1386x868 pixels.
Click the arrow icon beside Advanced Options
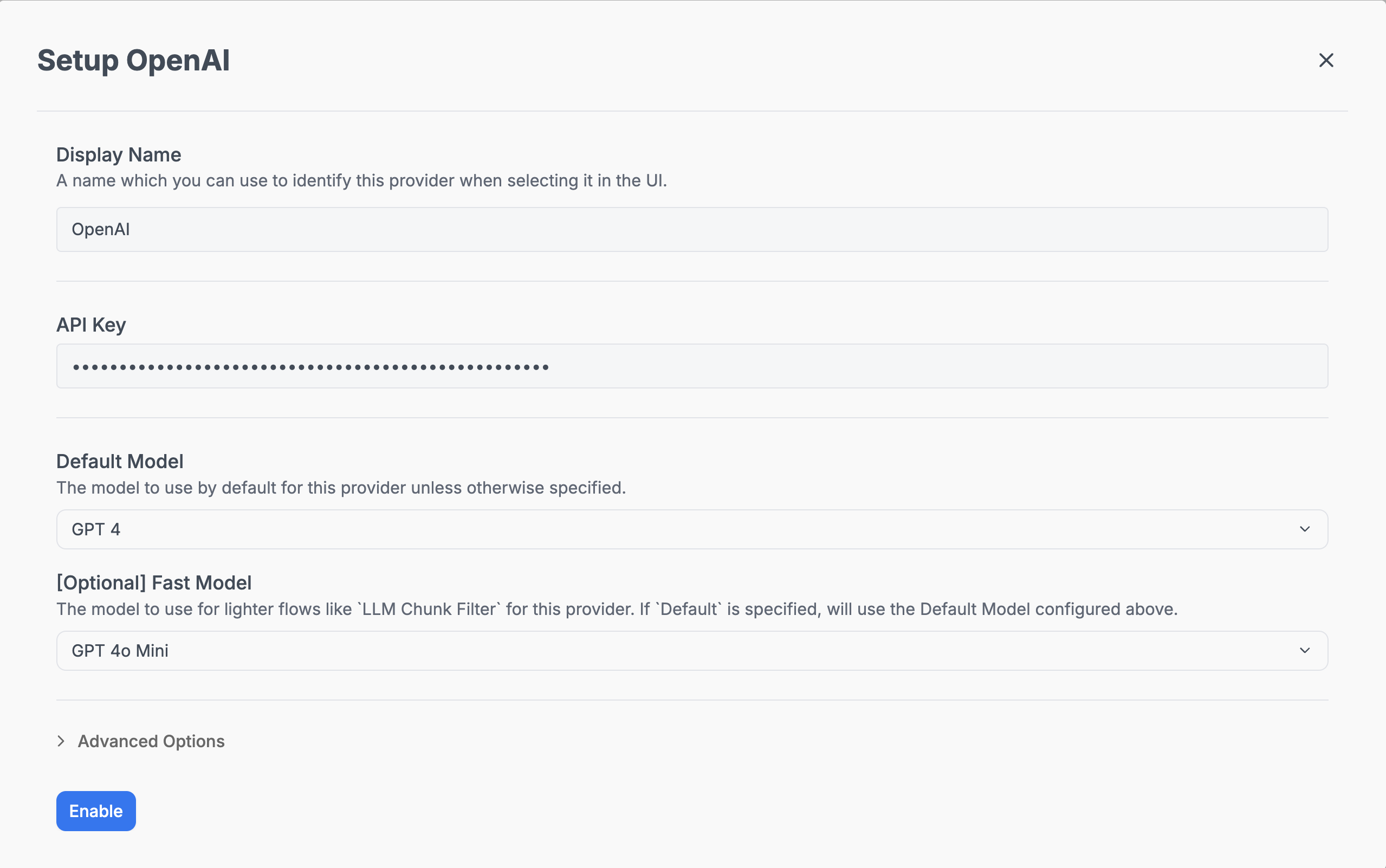tap(61, 741)
